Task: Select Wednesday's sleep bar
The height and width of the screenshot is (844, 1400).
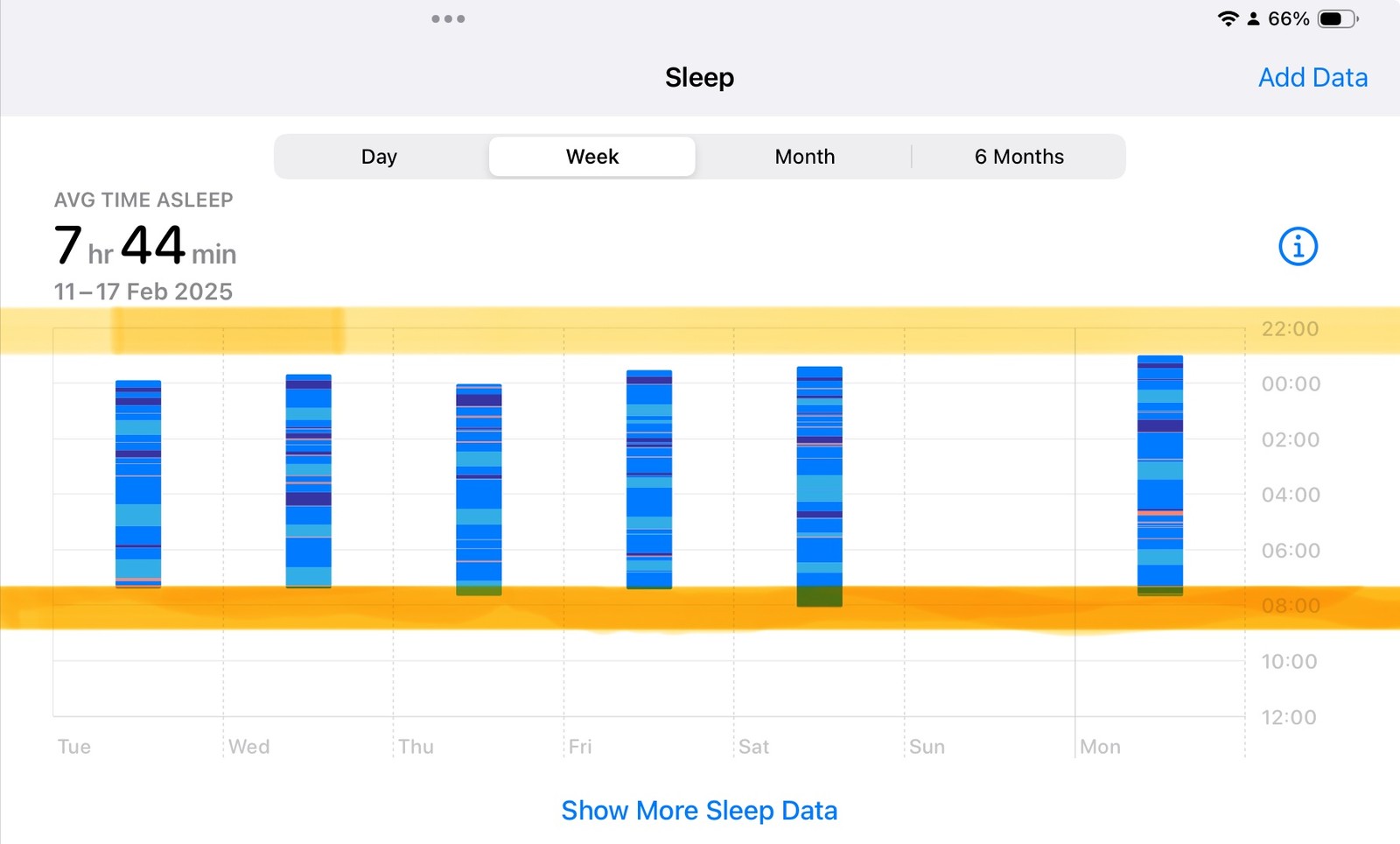Action: click(309, 481)
